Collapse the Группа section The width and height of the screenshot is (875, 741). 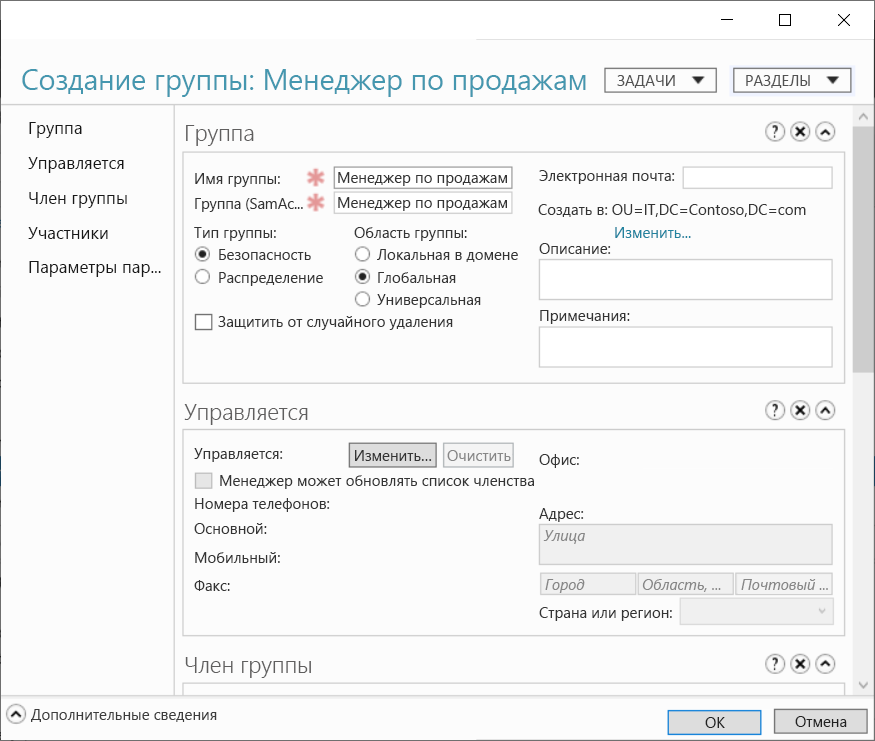[825, 132]
